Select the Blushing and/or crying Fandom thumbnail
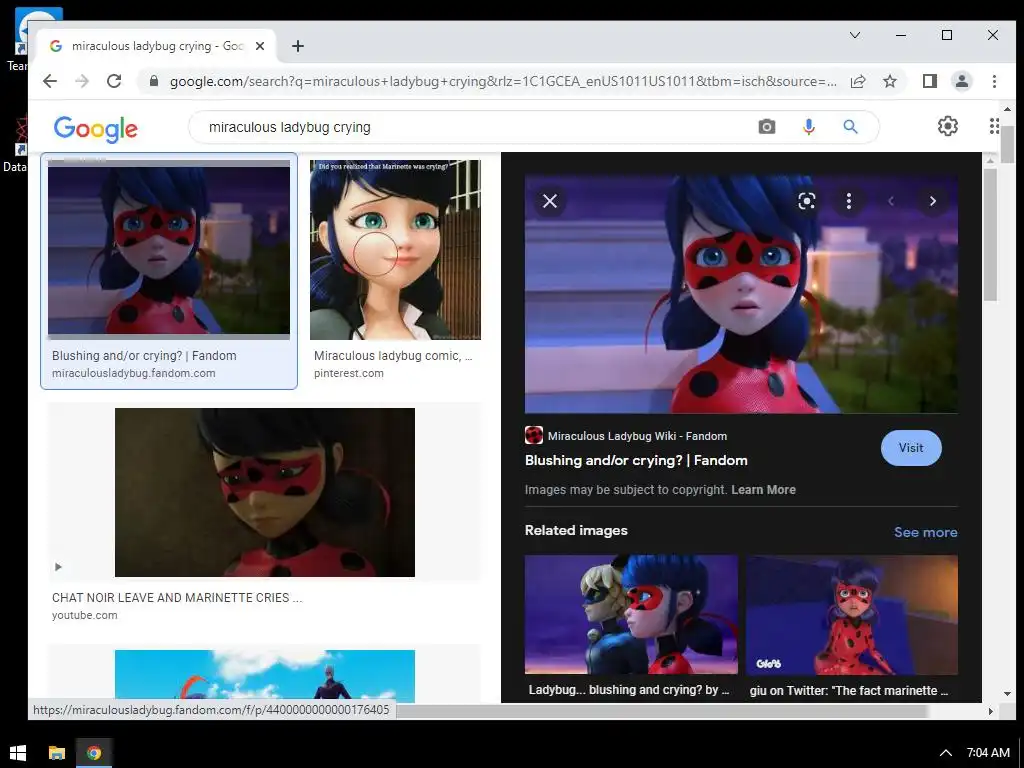1024x768 pixels. tap(169, 249)
